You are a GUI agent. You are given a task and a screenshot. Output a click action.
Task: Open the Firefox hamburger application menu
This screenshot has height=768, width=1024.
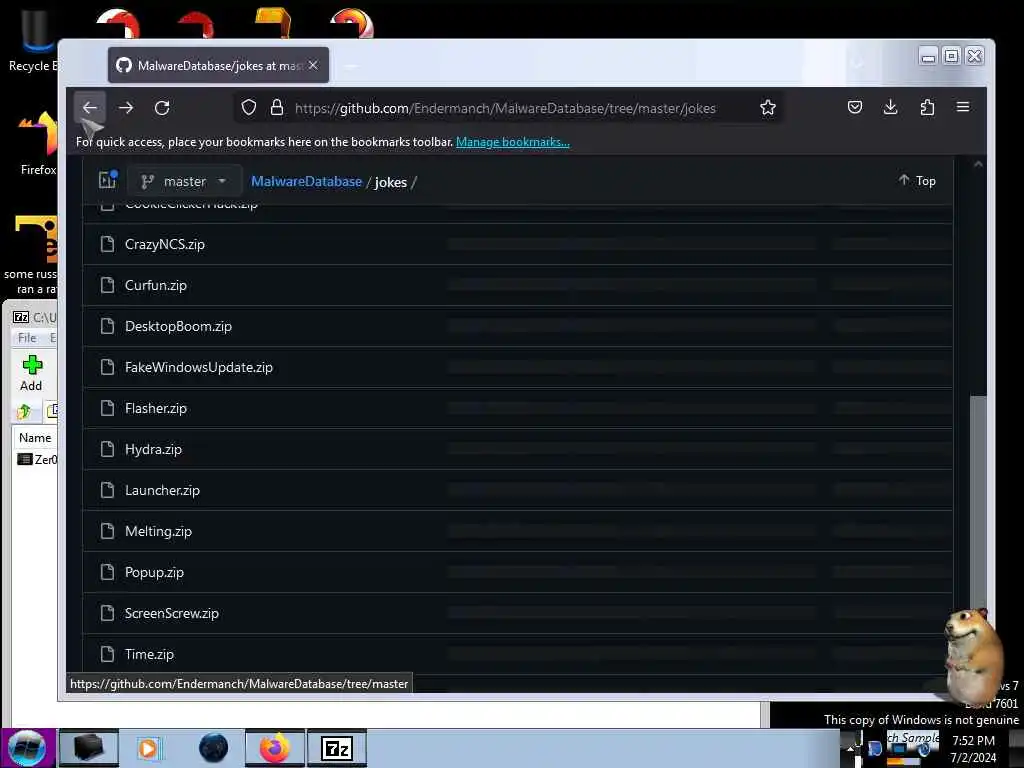[963, 107]
